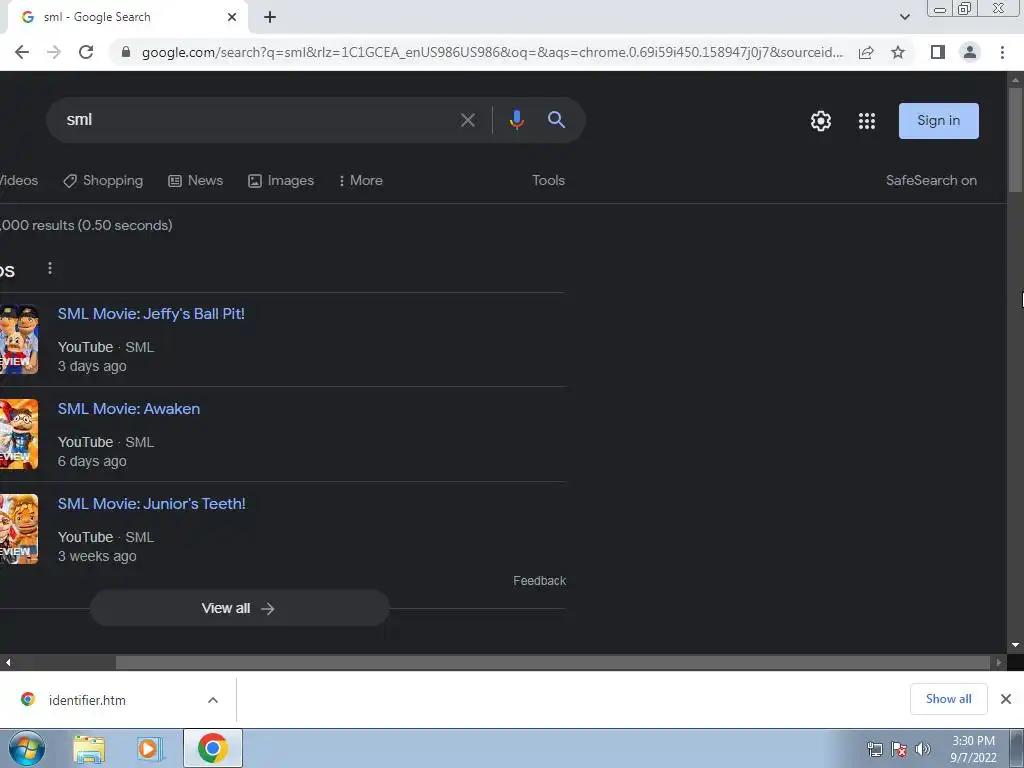
Task: Click the 'YouTube · SML' source under Awaken
Action: [106, 442]
